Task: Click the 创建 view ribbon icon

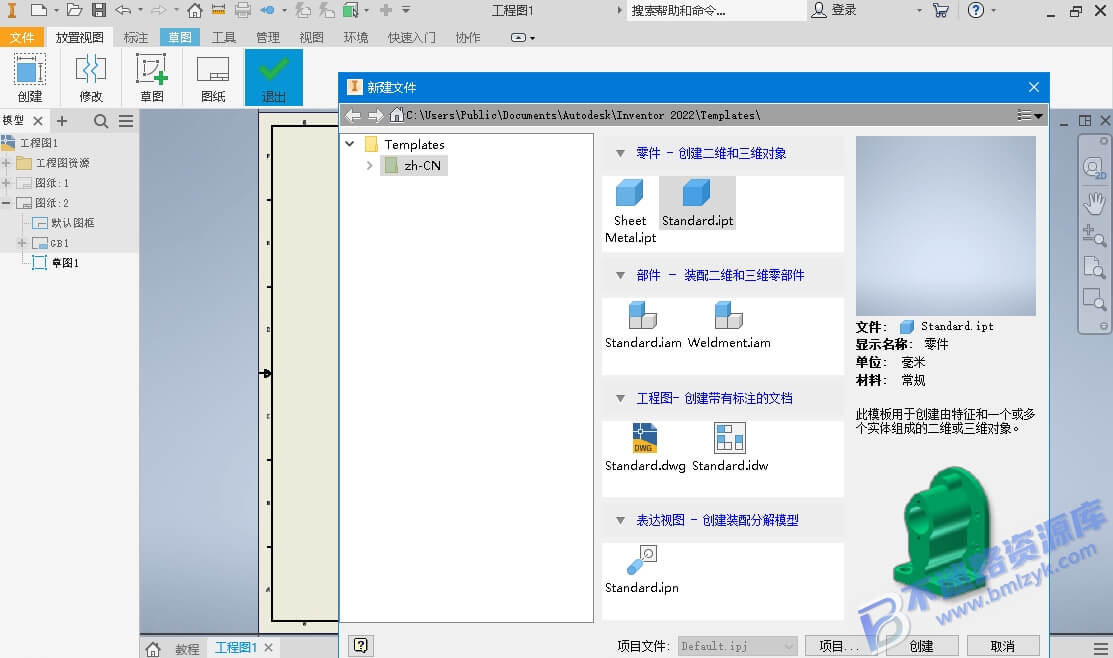Action: 30,77
